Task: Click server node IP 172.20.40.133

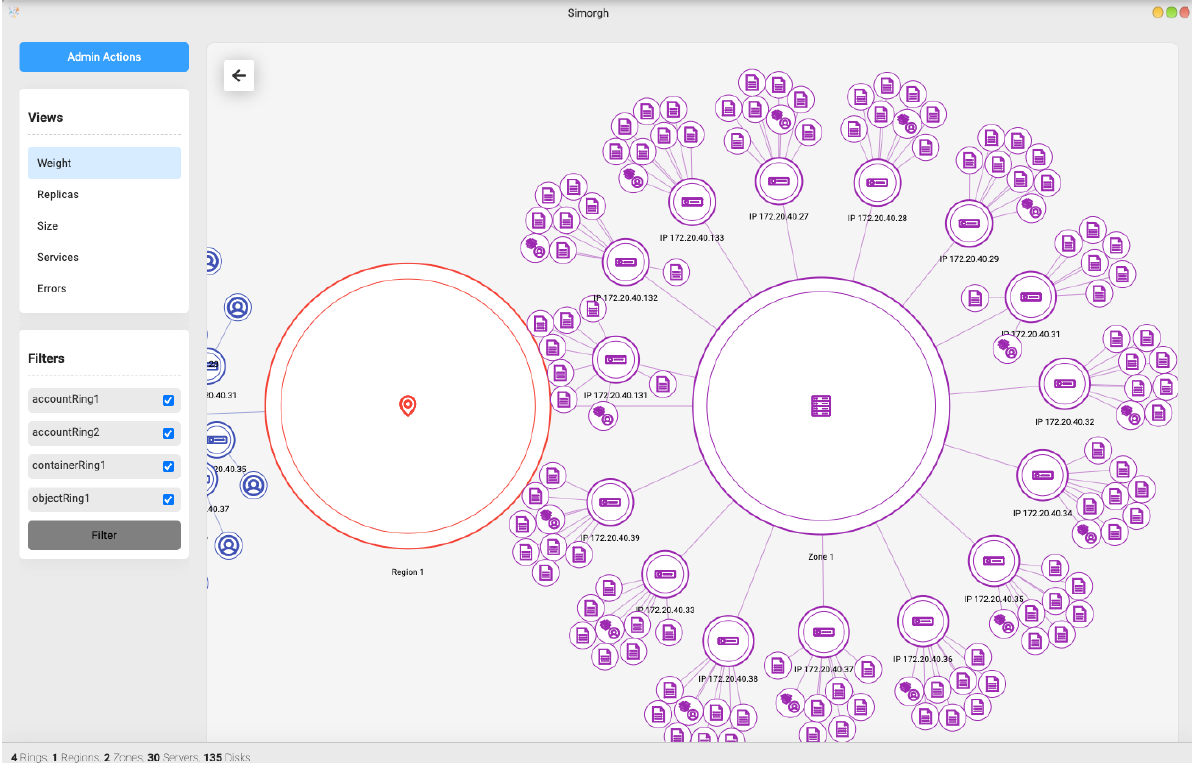Action: [x=692, y=202]
